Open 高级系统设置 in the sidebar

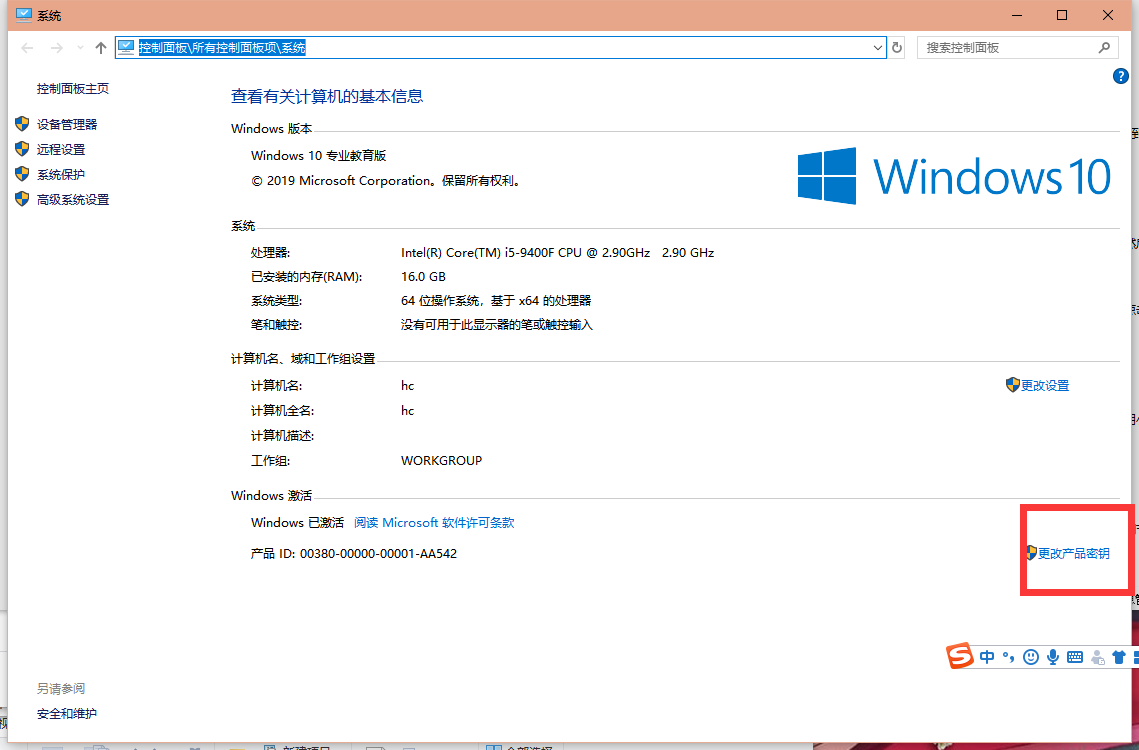click(73, 199)
